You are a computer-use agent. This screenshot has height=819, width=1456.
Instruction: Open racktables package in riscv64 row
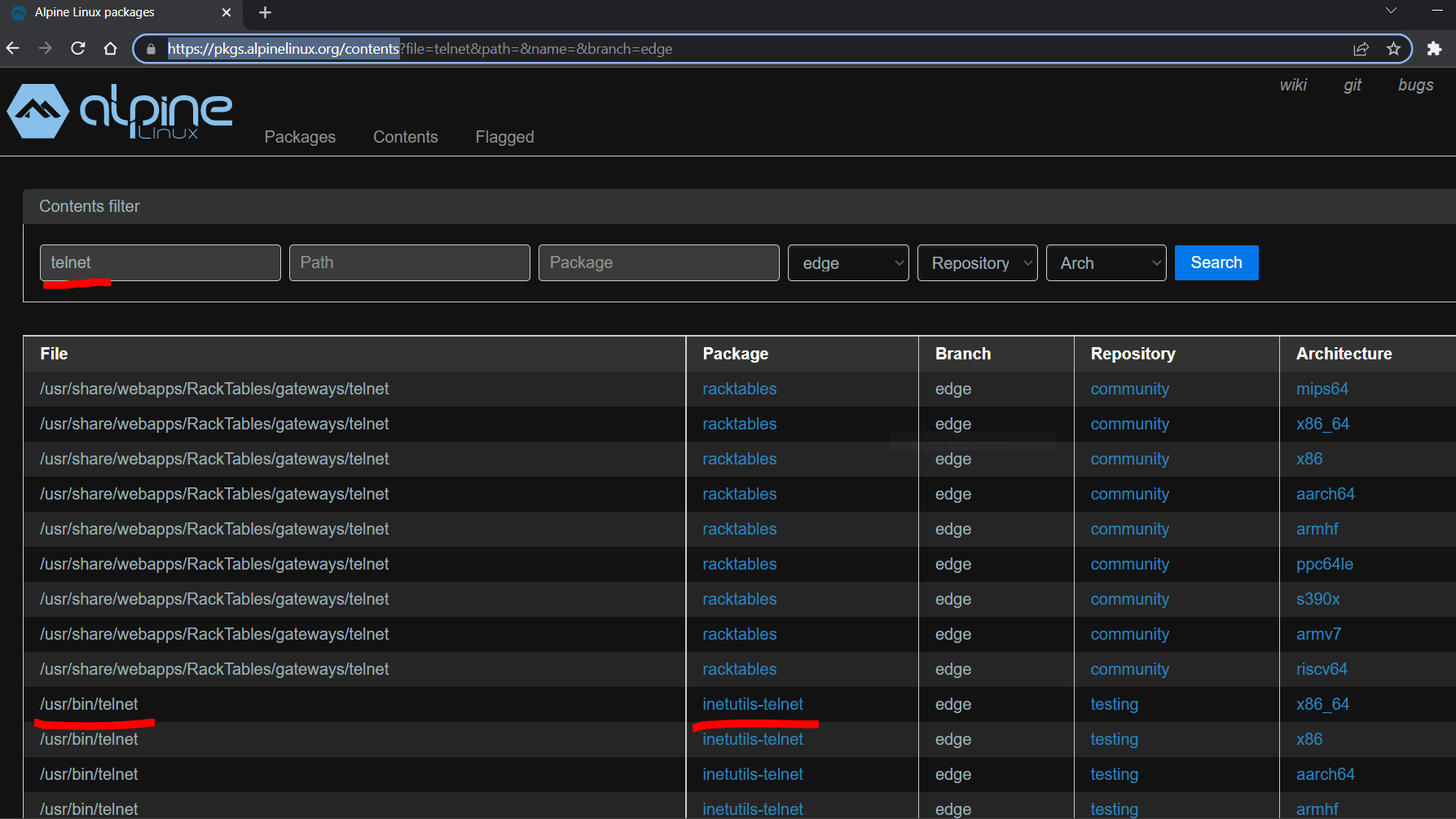740,669
